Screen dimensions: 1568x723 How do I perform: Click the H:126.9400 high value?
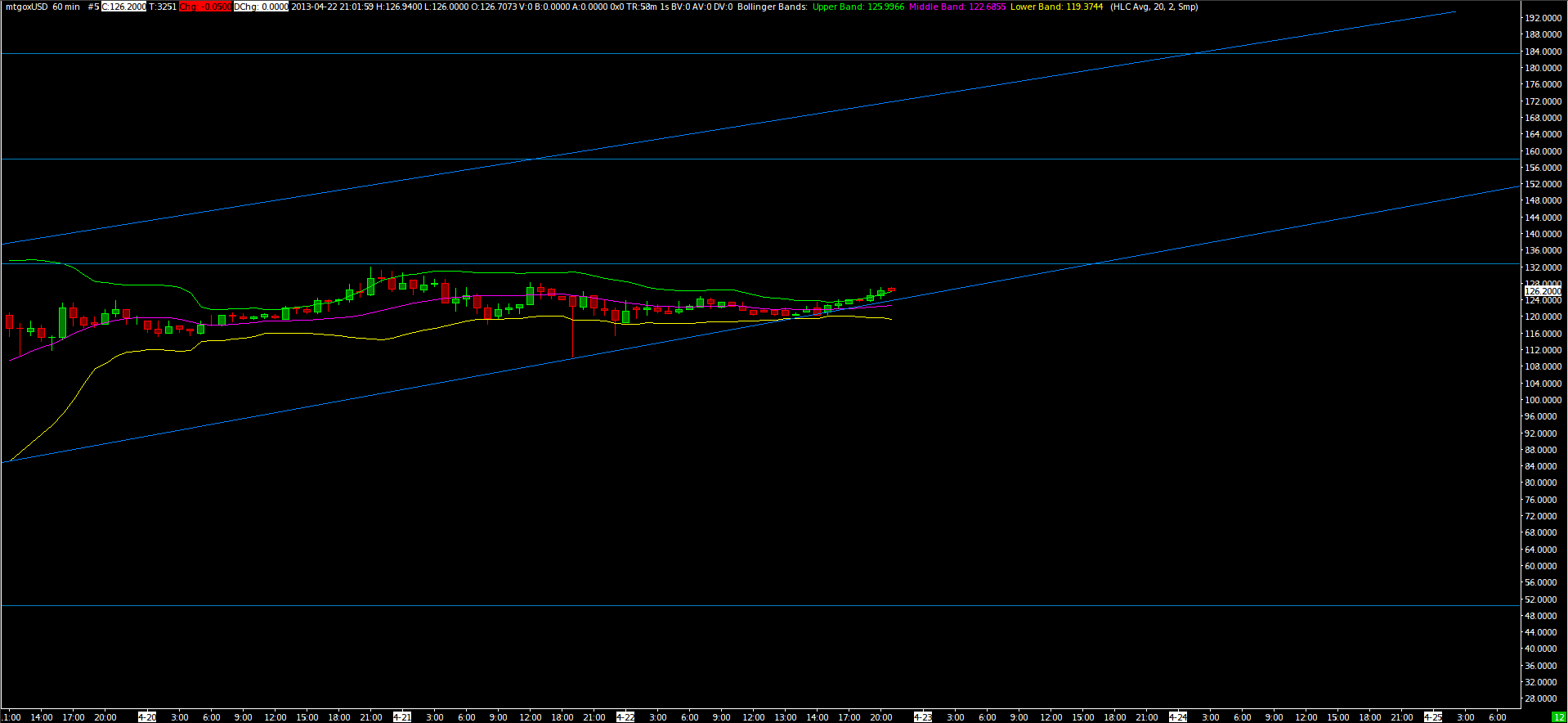[x=399, y=7]
